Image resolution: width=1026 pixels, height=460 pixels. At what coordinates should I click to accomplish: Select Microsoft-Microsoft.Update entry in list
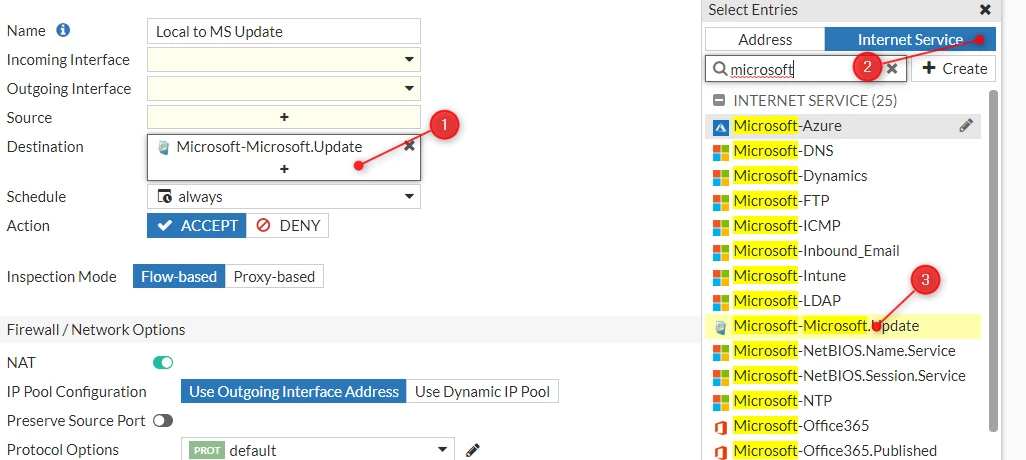point(843,326)
